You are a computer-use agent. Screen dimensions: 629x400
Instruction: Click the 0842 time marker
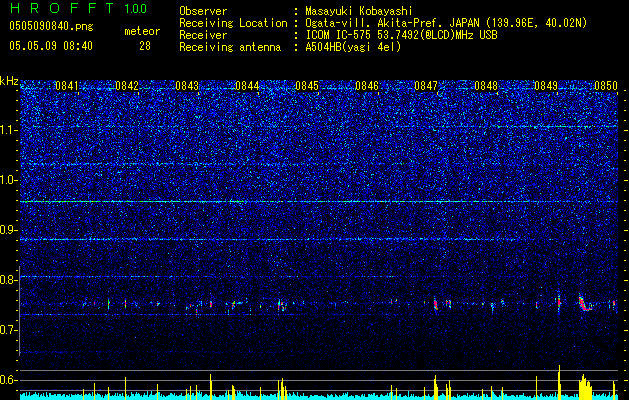tap(127, 86)
